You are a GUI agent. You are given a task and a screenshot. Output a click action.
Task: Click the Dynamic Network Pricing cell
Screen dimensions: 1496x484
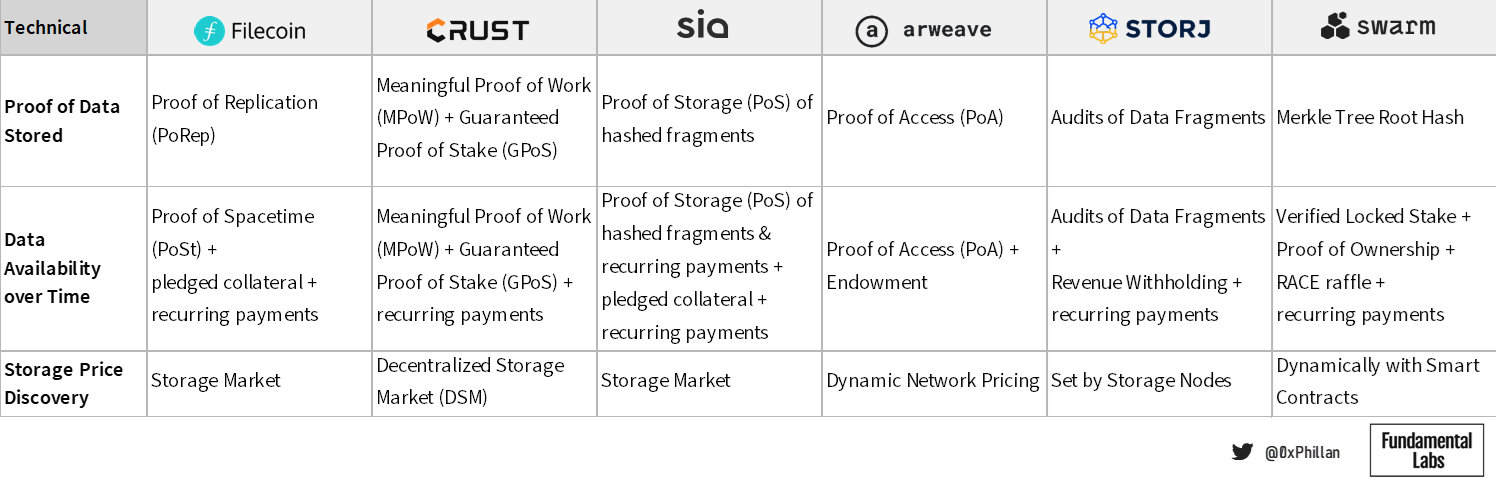click(x=933, y=381)
